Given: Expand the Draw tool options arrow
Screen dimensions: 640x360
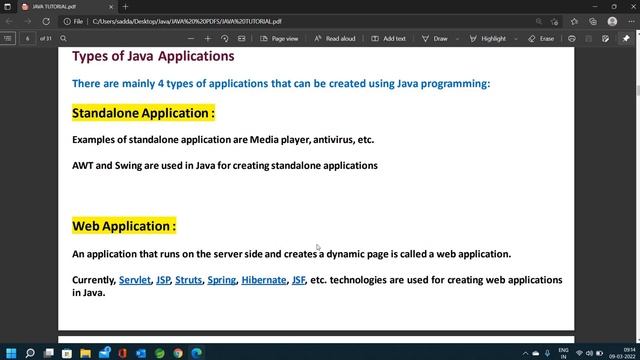Looking at the screenshot, I should pyautogui.click(x=457, y=39).
